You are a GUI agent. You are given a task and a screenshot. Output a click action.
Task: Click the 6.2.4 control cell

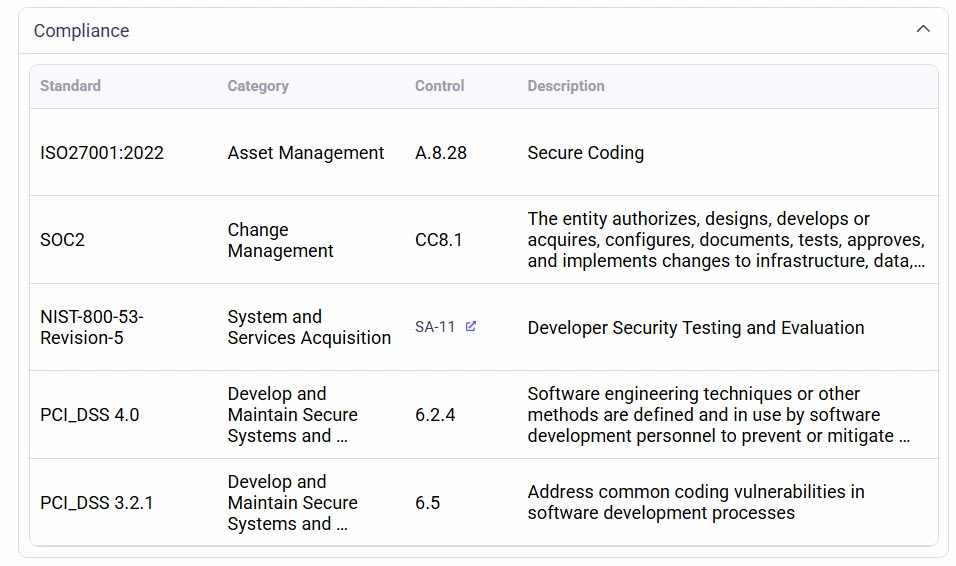click(435, 415)
